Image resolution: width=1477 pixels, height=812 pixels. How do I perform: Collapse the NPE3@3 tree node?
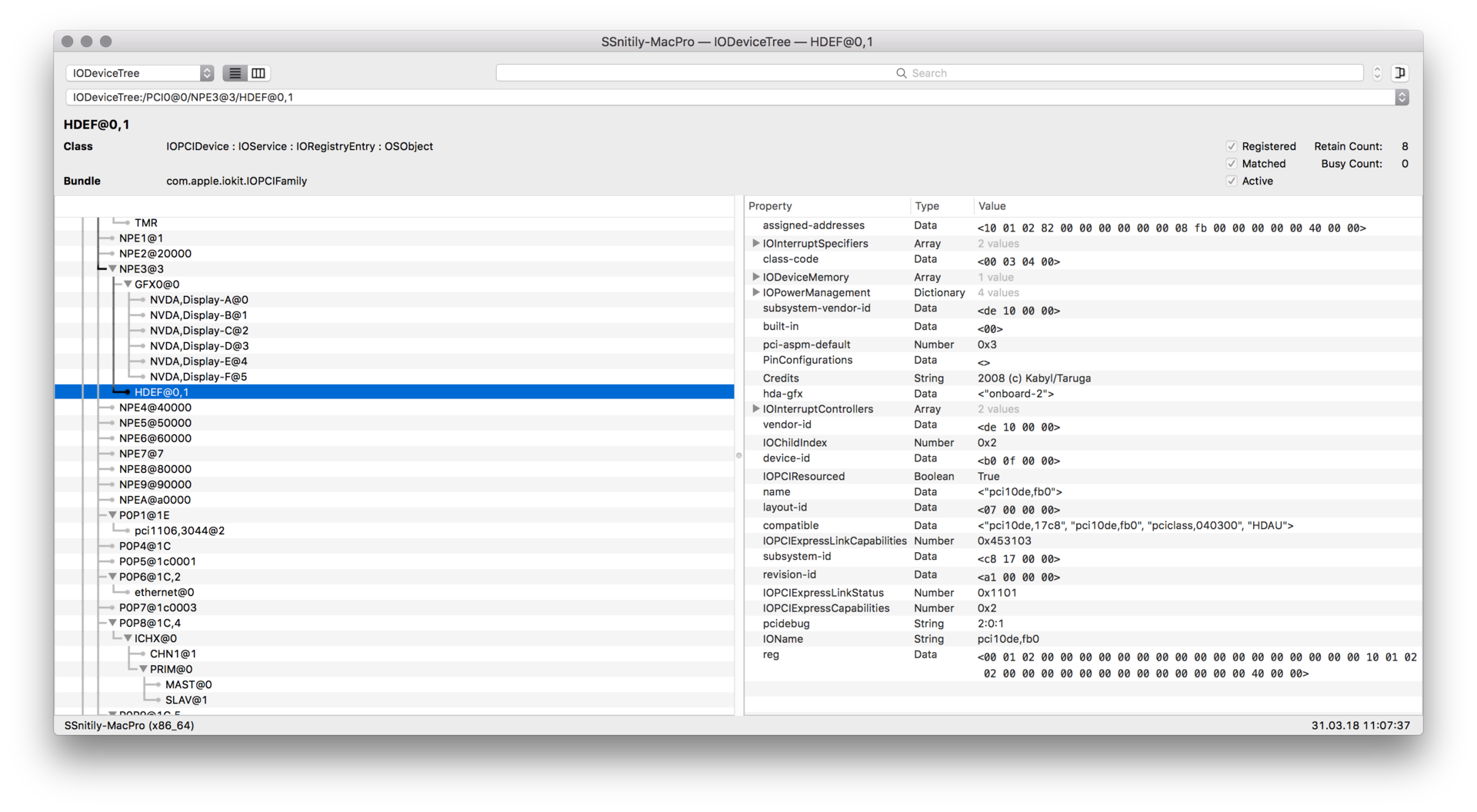[112, 269]
